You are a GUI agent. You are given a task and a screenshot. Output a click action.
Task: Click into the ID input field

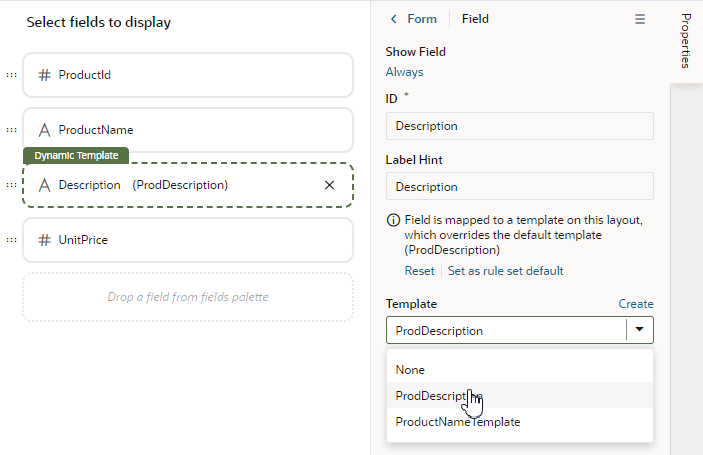(520, 126)
